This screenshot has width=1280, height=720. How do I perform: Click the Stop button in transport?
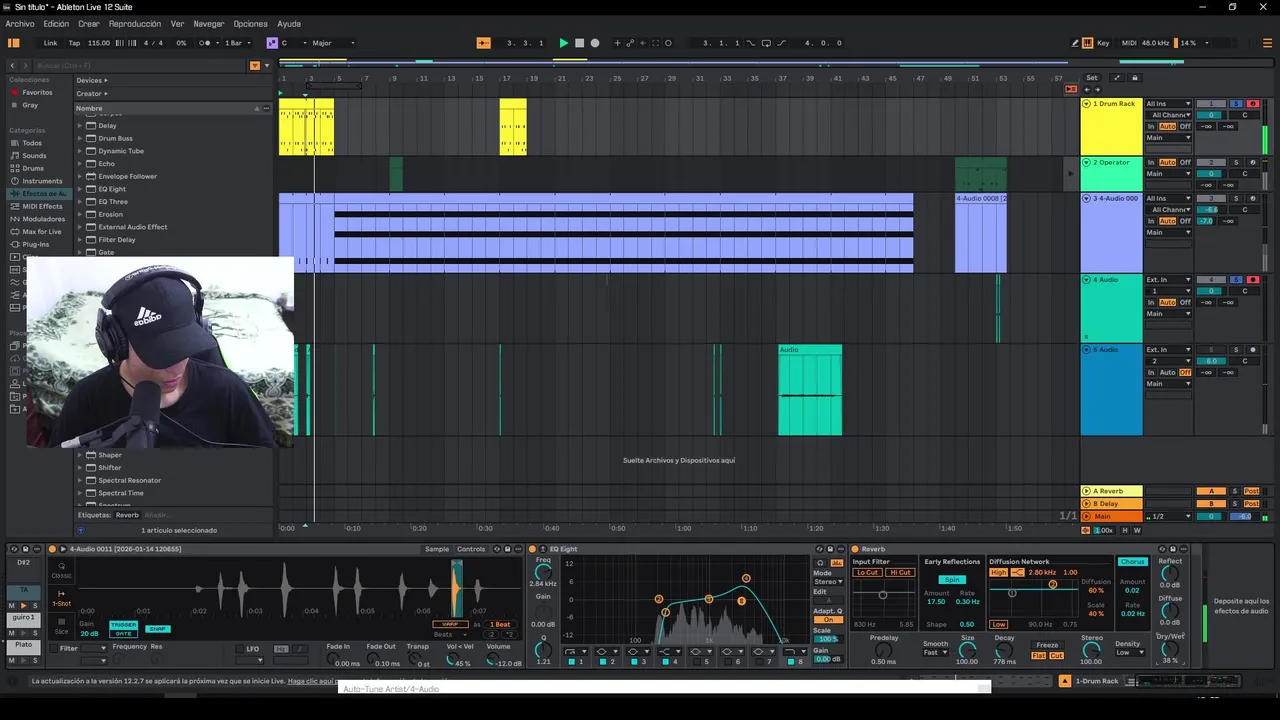coord(579,43)
